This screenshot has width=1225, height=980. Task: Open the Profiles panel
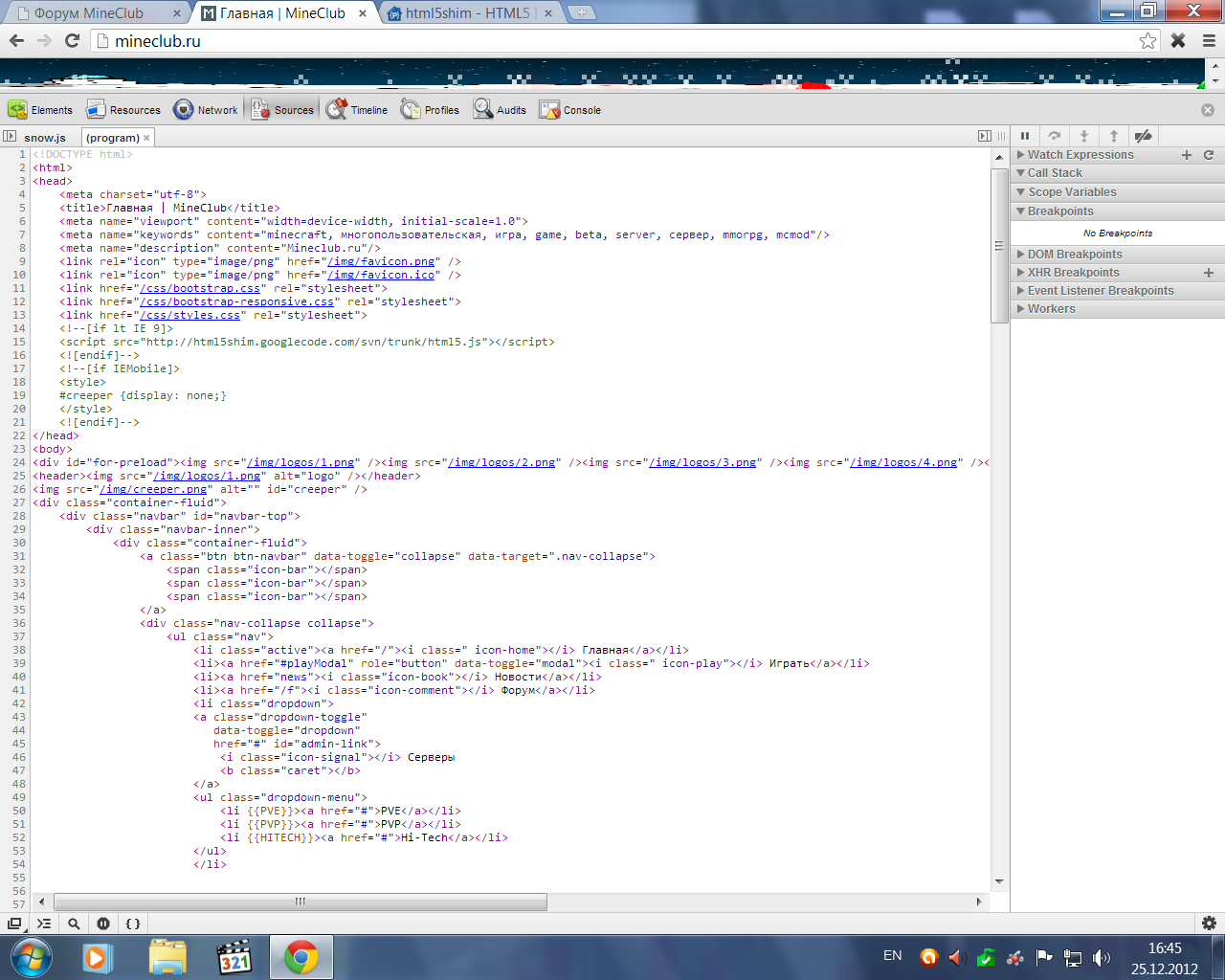point(430,110)
